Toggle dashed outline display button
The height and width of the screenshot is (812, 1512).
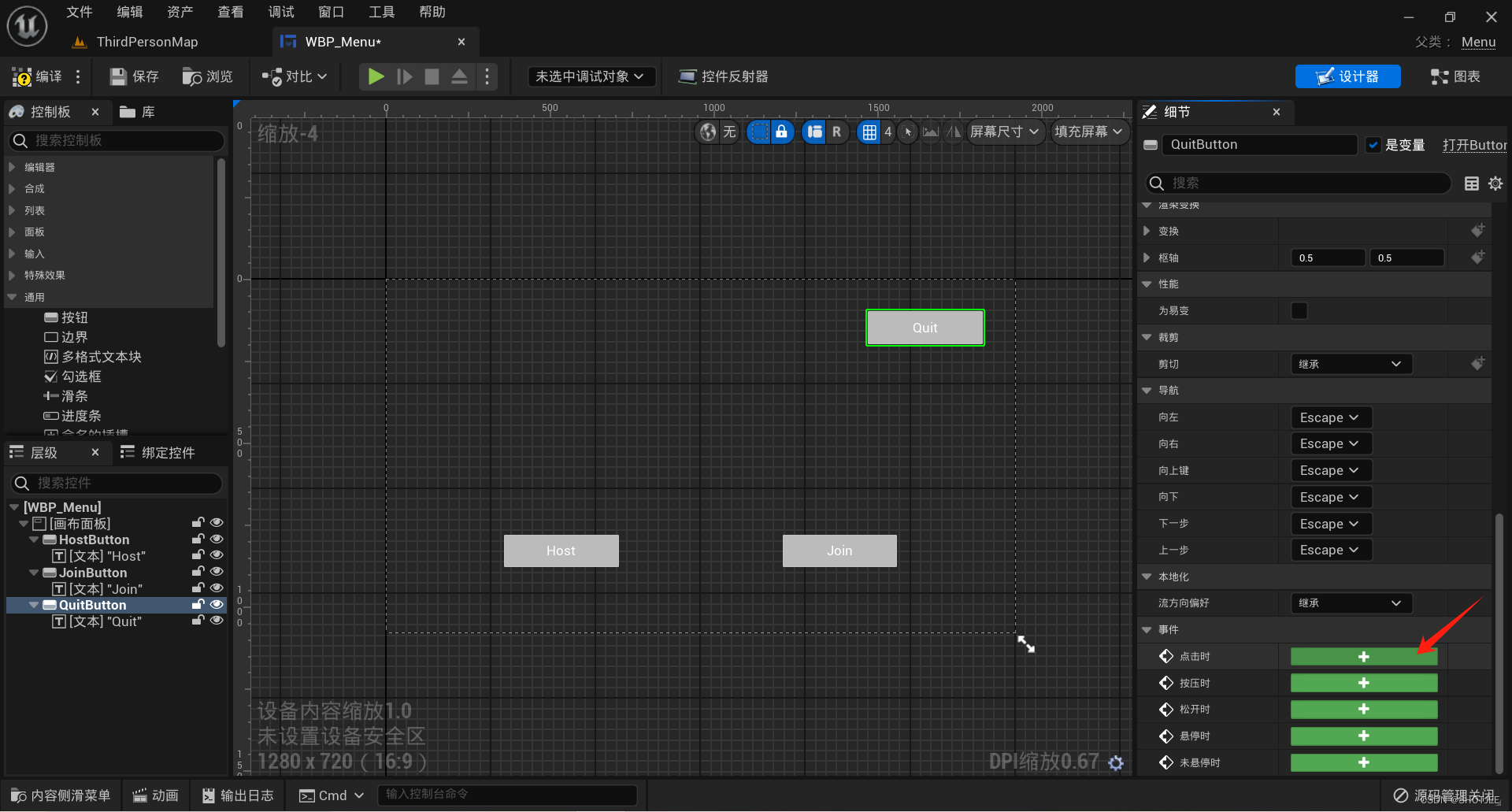[758, 132]
